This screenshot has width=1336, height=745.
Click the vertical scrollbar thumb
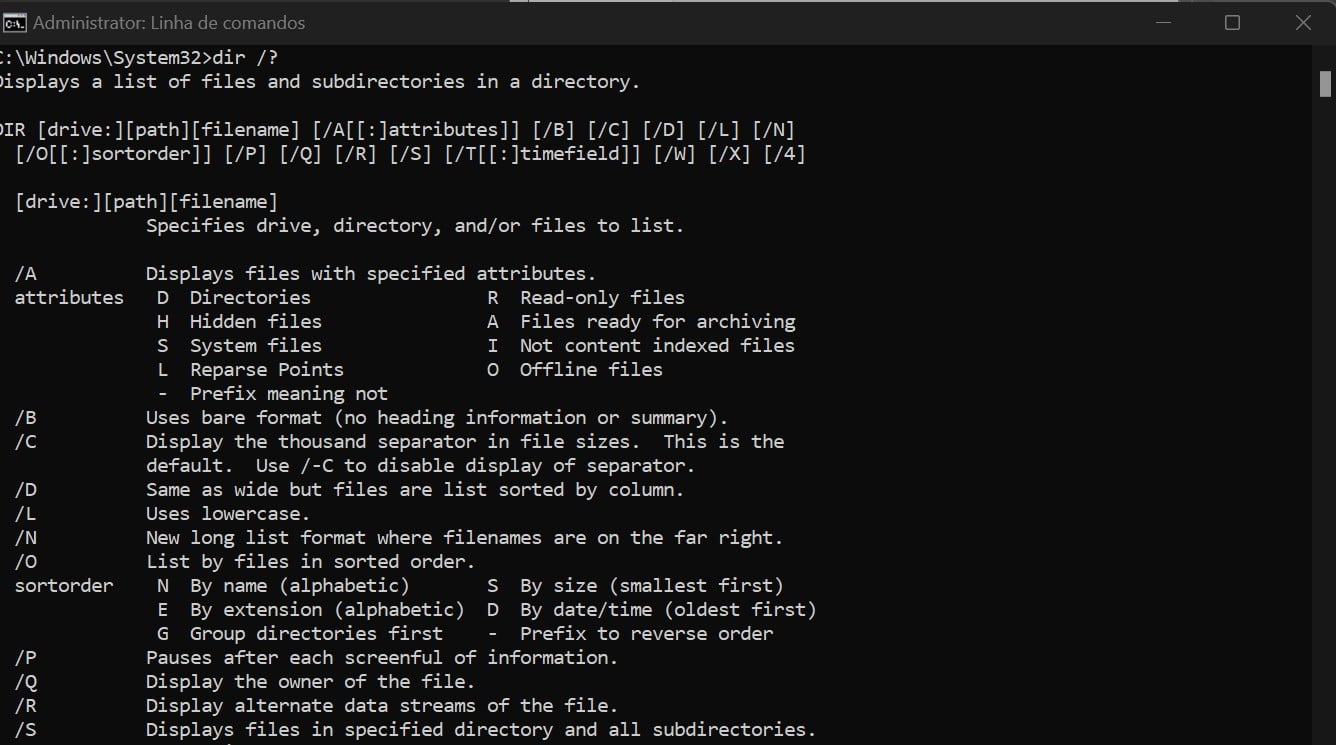(1324, 84)
